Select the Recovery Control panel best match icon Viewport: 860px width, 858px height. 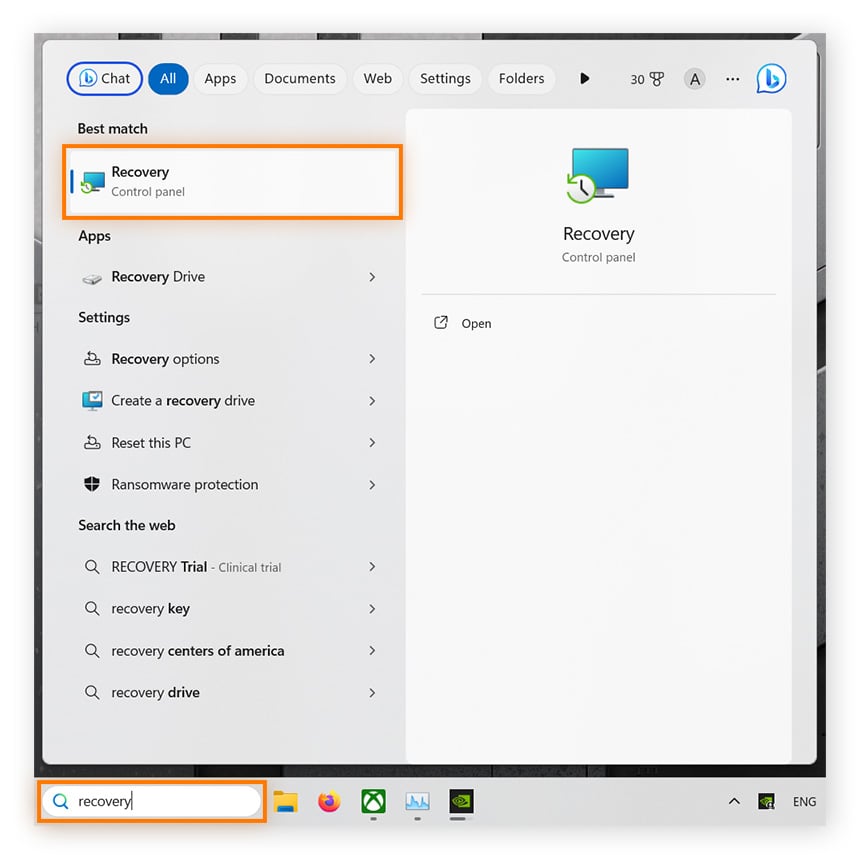91,181
